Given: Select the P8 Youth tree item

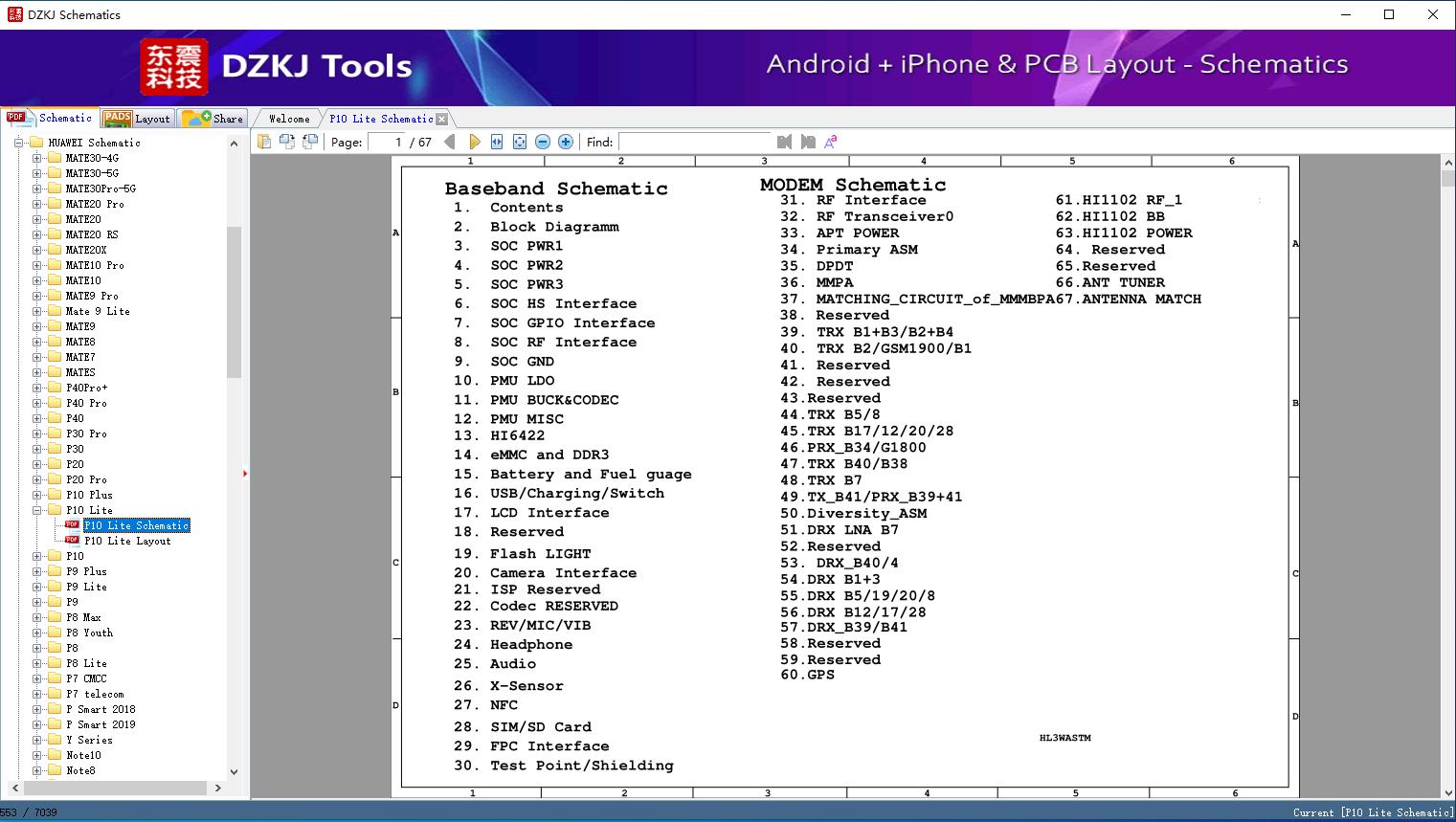Looking at the screenshot, I should (x=89, y=633).
